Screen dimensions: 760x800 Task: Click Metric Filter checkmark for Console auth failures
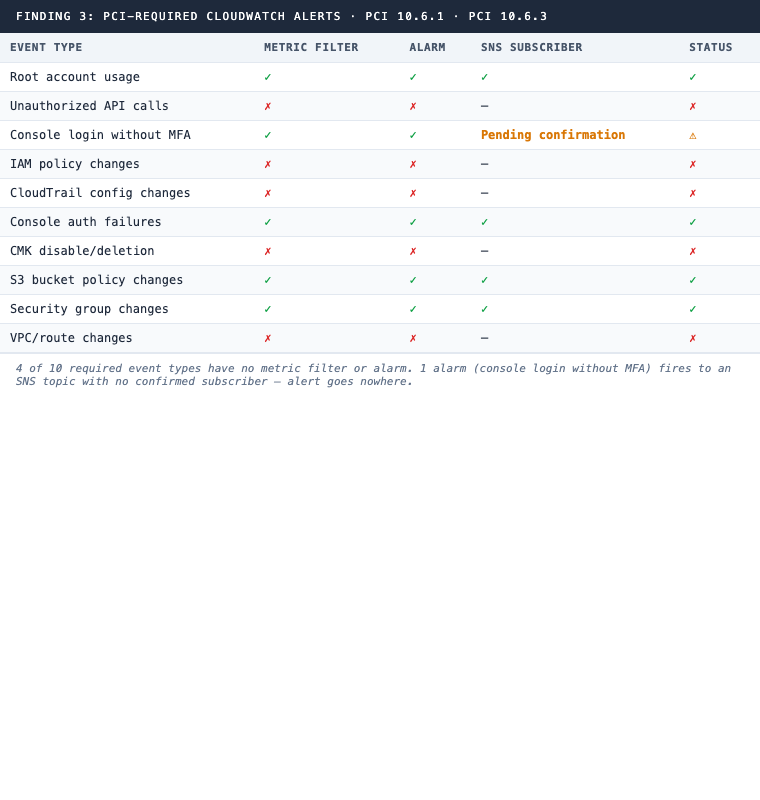coord(268,222)
